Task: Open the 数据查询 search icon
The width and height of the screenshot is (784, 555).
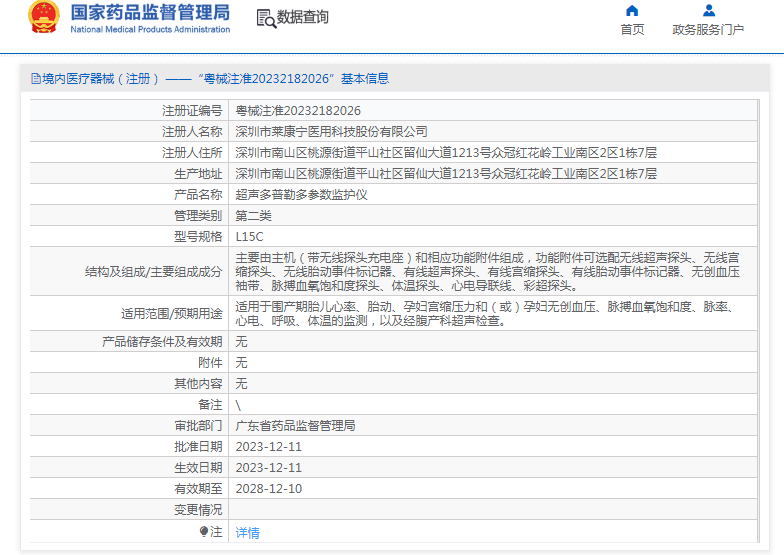Action: coord(266,18)
